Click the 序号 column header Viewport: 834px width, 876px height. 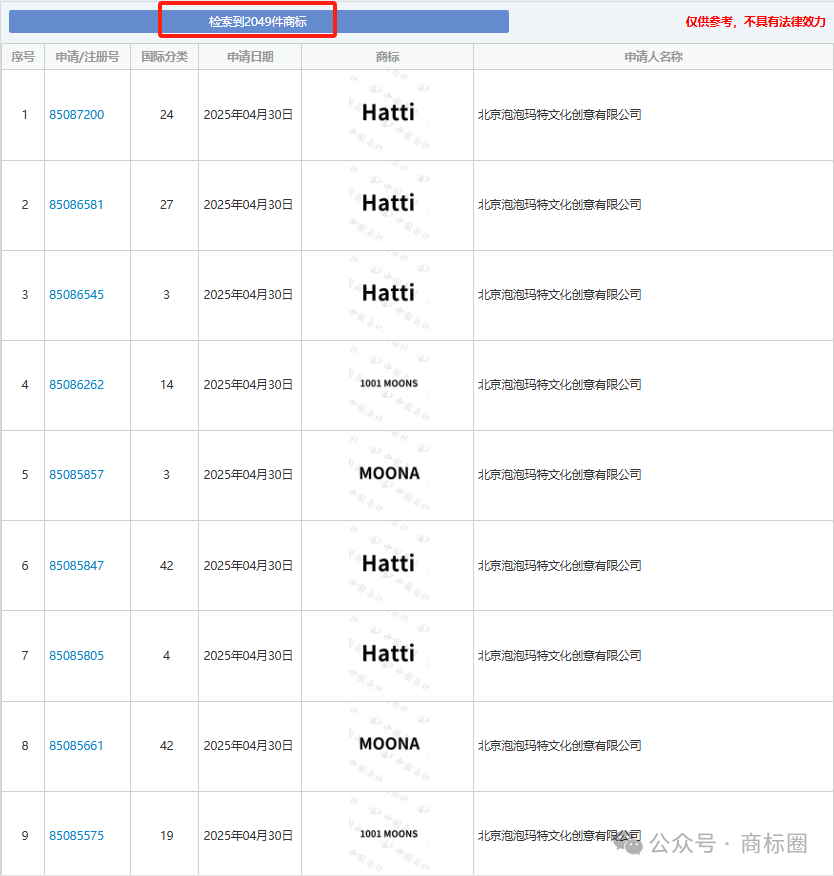coord(23,56)
